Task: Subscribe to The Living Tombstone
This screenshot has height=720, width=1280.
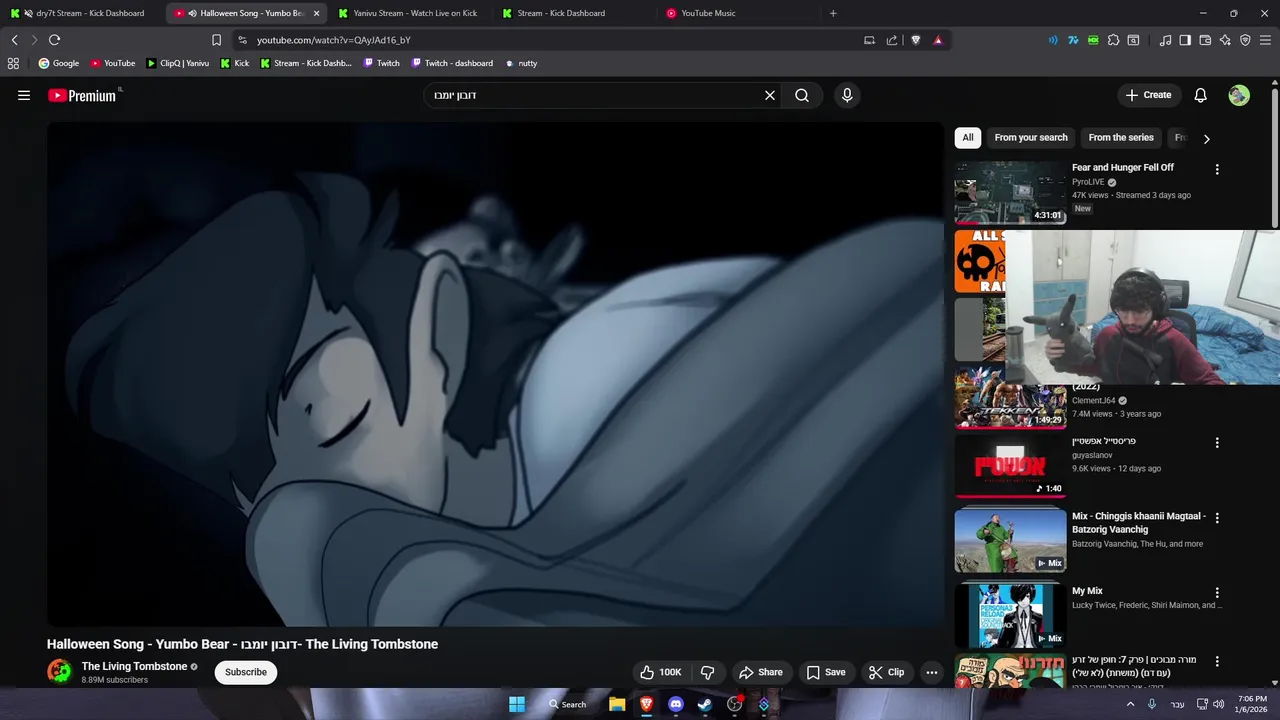Action: click(x=246, y=672)
